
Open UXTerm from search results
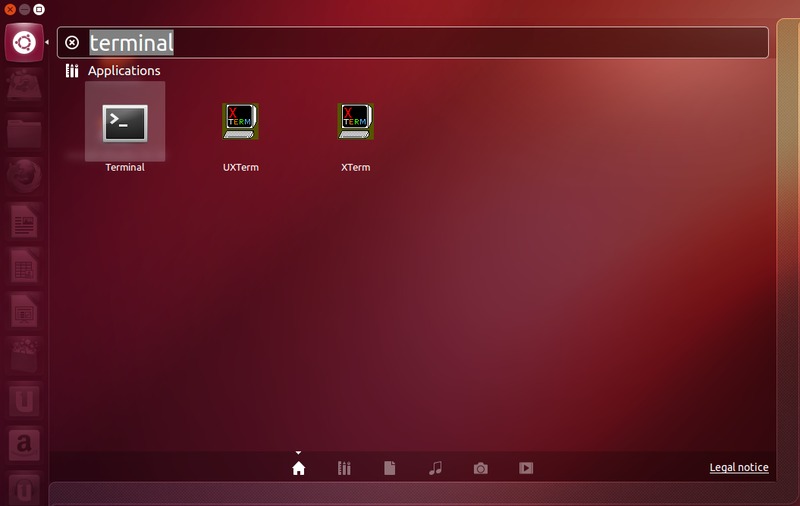click(x=240, y=124)
